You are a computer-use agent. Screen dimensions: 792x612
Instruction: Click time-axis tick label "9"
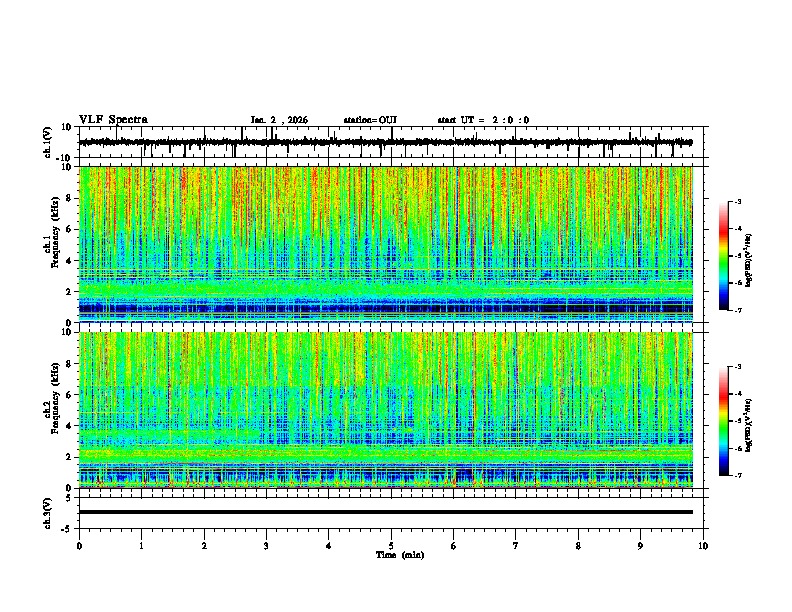coord(640,546)
